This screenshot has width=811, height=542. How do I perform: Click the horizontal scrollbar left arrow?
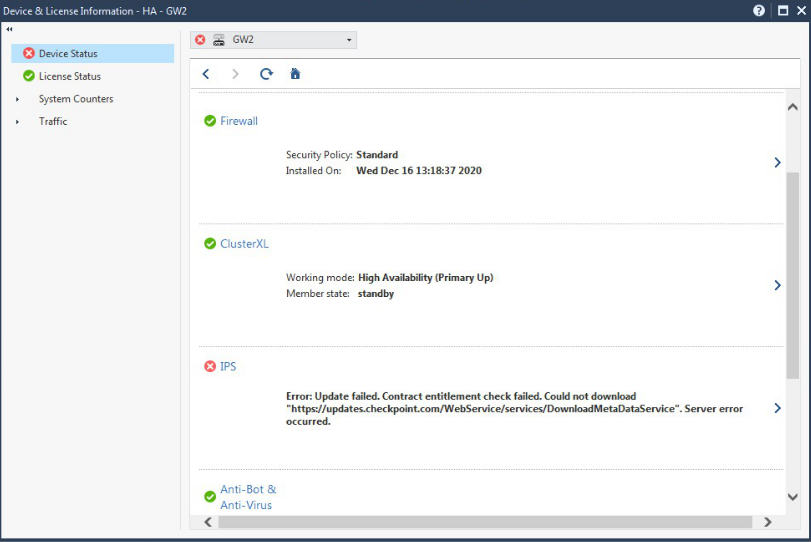pos(208,522)
